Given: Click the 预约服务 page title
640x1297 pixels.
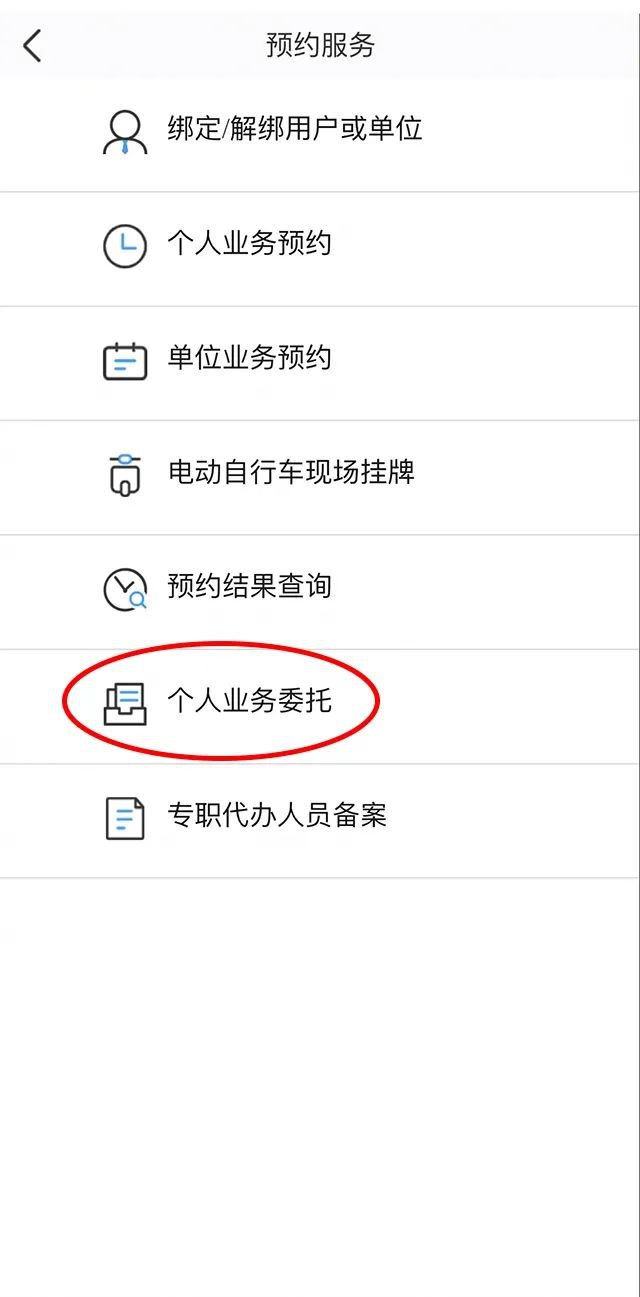Looking at the screenshot, I should pos(320,45).
